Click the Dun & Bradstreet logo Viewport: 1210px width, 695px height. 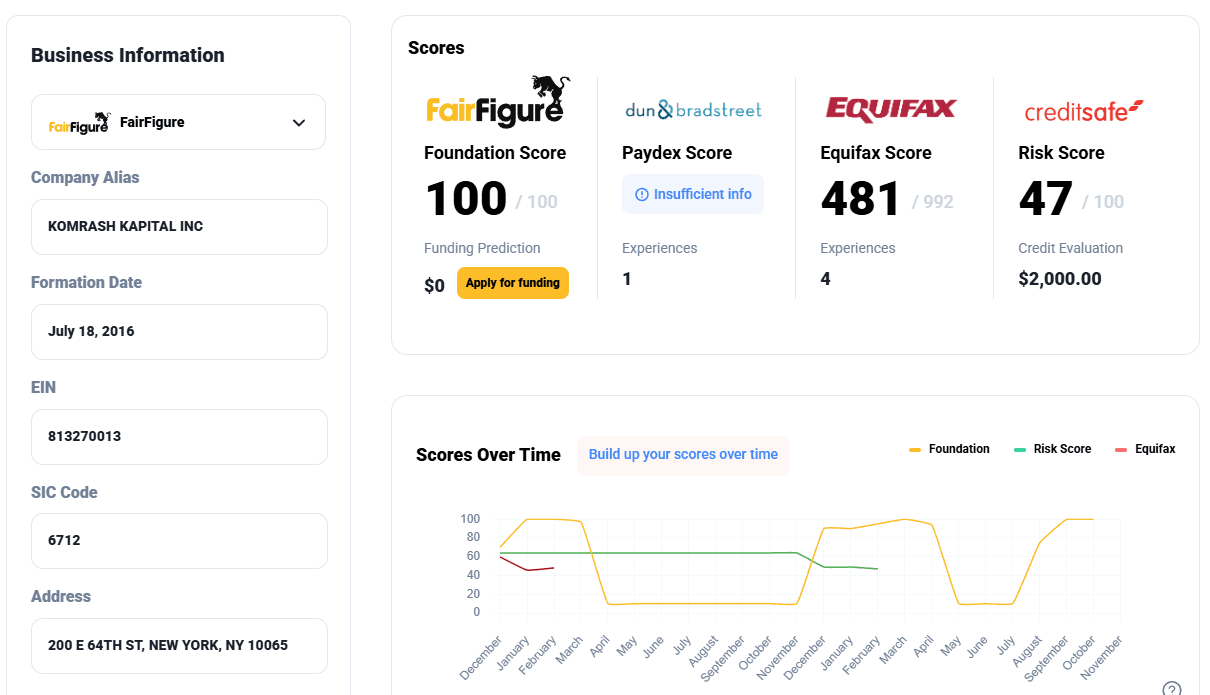tap(692, 110)
